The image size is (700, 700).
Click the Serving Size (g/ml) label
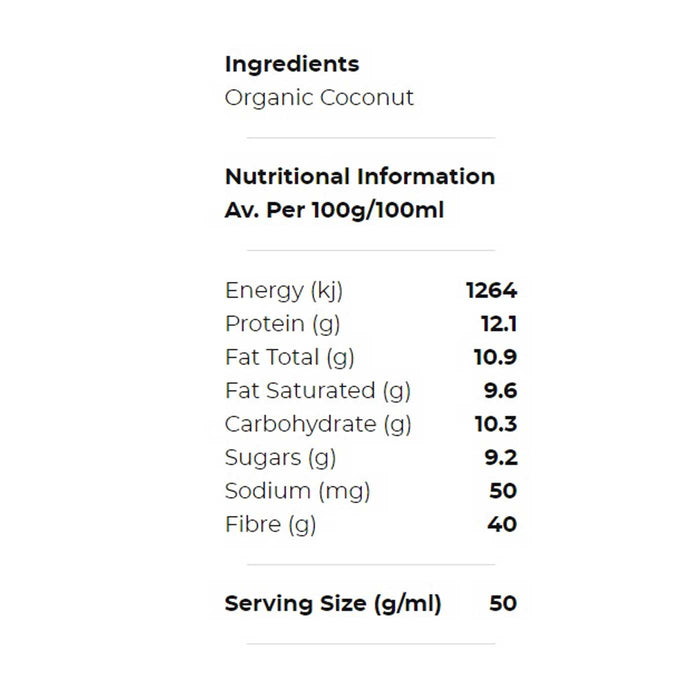pos(333,604)
